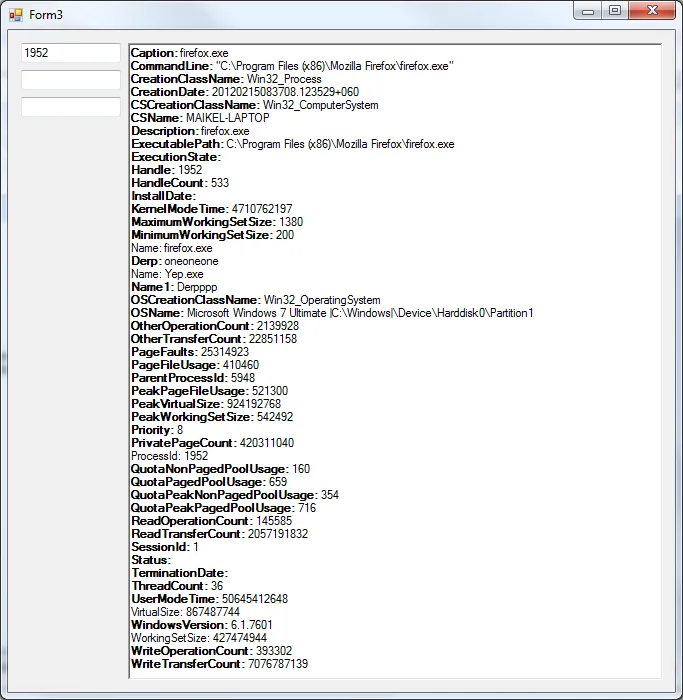Focus the text box containing 1952

pyautogui.click(x=71, y=53)
